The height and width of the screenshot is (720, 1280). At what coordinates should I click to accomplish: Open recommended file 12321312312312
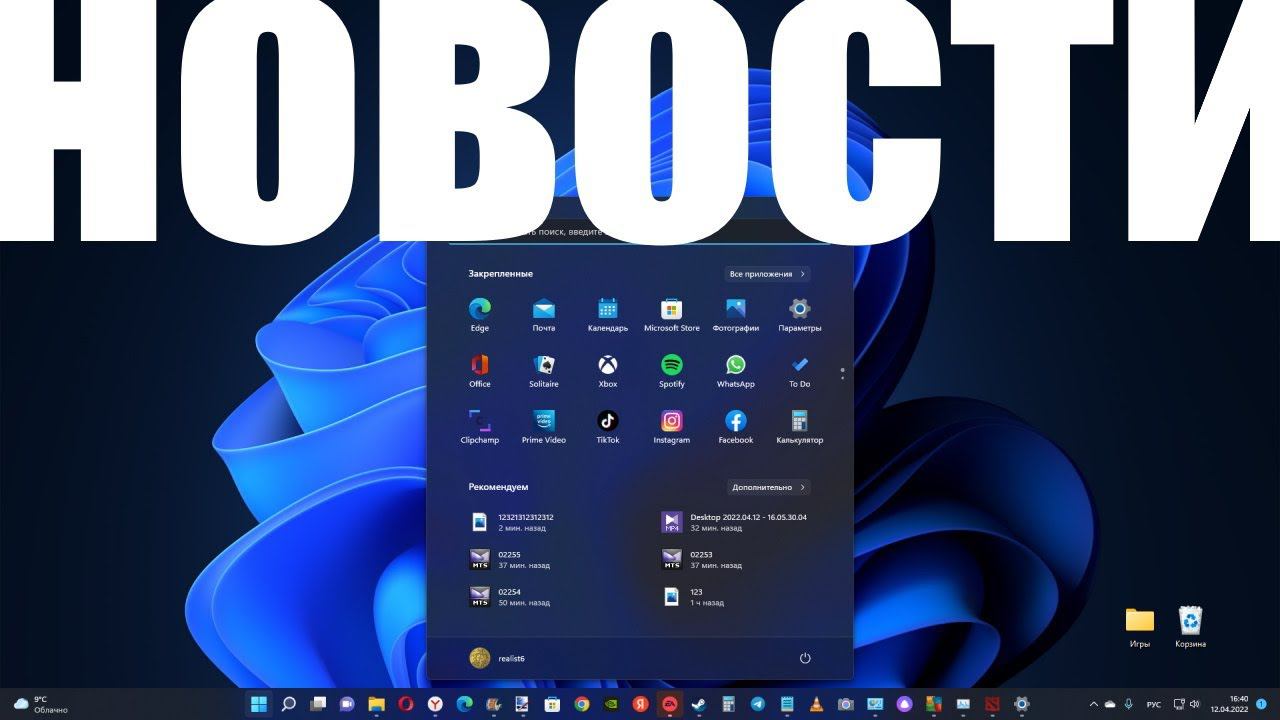pos(512,522)
